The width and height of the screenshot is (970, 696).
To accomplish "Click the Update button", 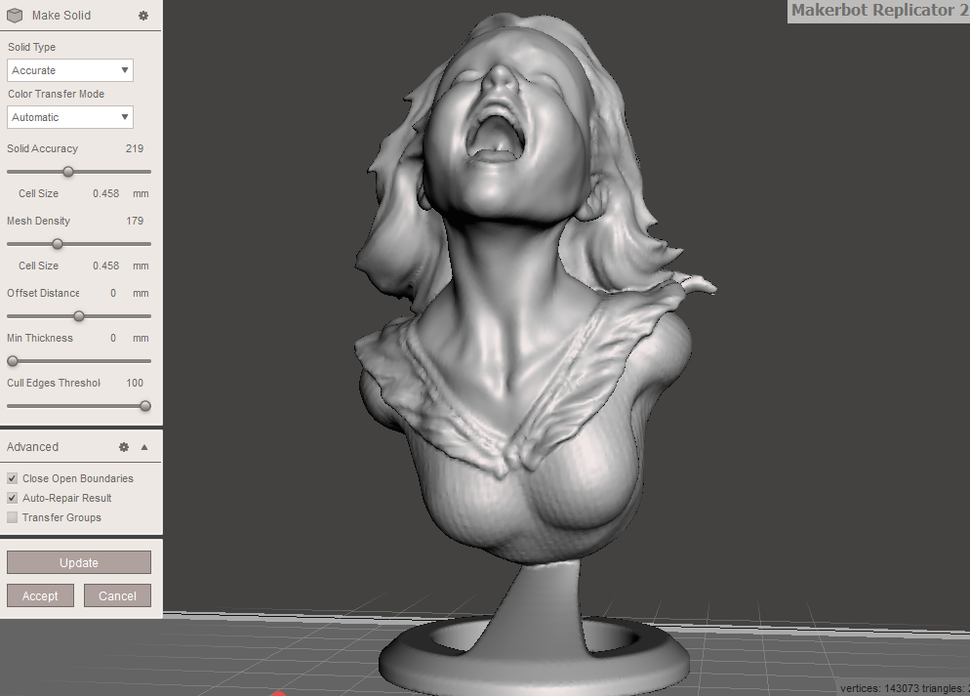I will coord(79,562).
